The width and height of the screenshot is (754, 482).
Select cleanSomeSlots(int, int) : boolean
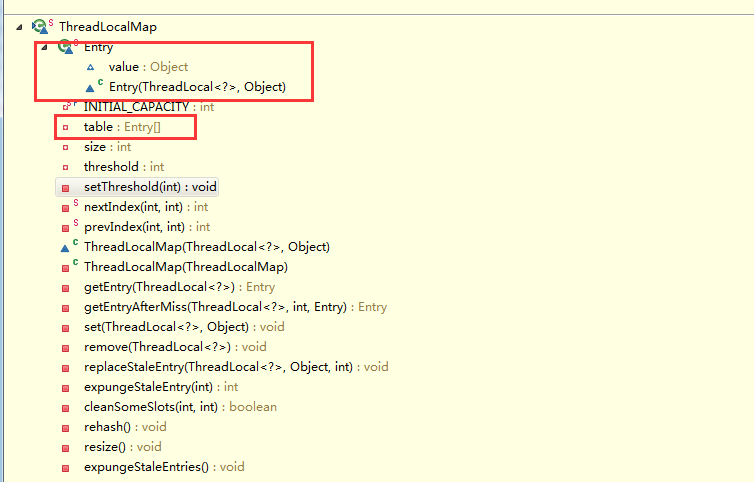click(x=180, y=407)
